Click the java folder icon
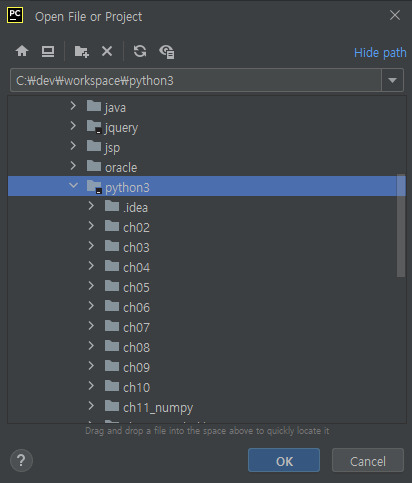412x483 pixels. point(94,106)
